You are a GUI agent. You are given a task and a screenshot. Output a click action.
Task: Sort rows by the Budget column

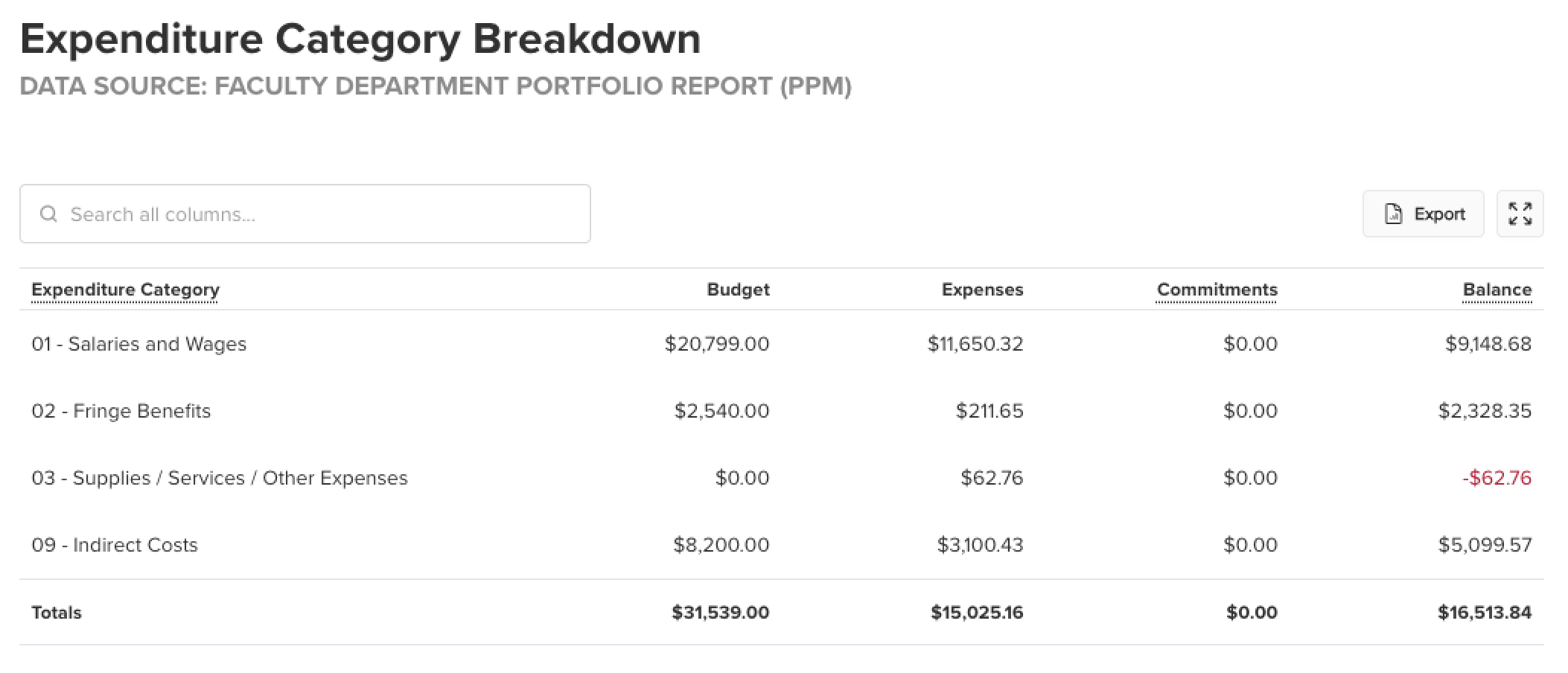(738, 290)
